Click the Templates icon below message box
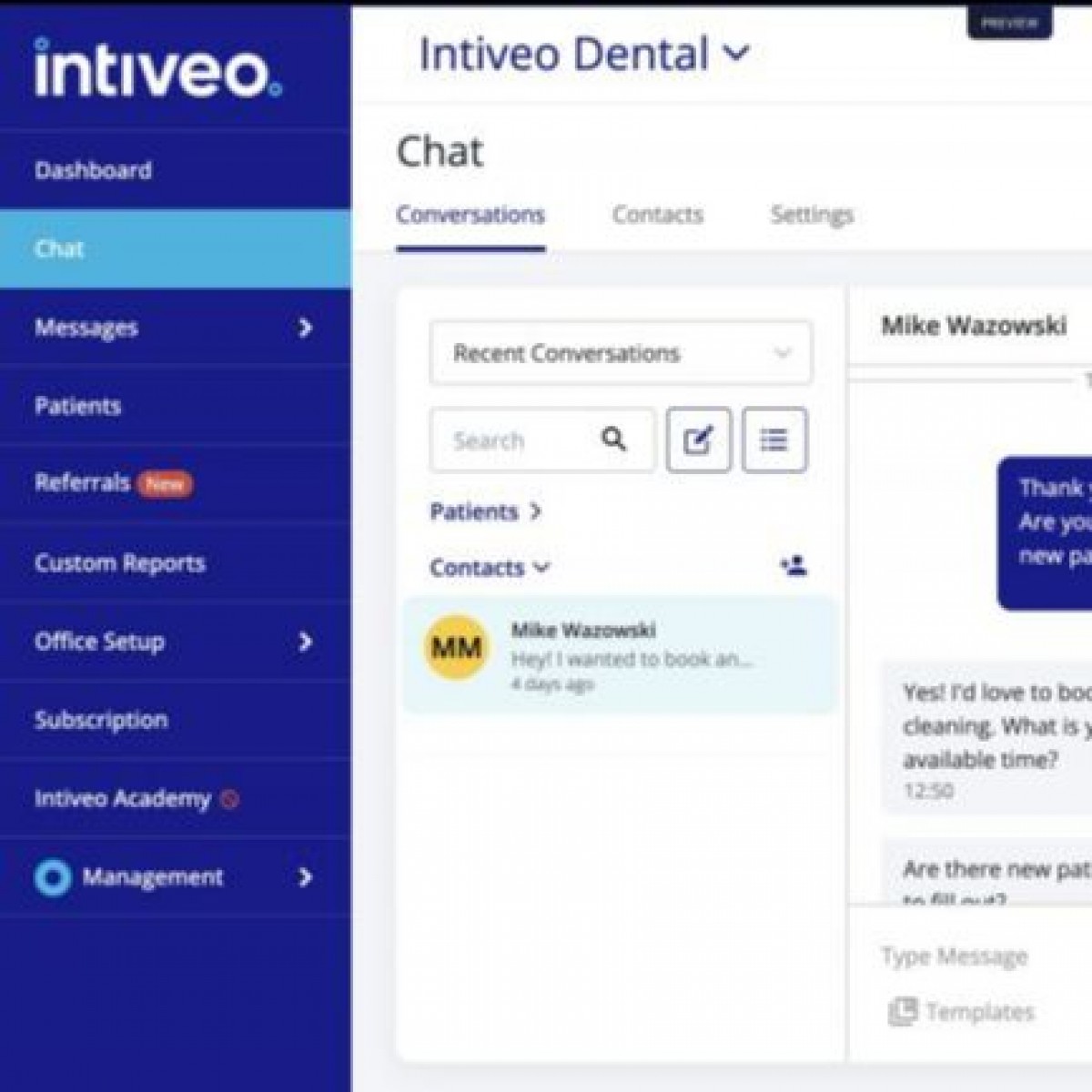The image size is (1092, 1092). (902, 1011)
